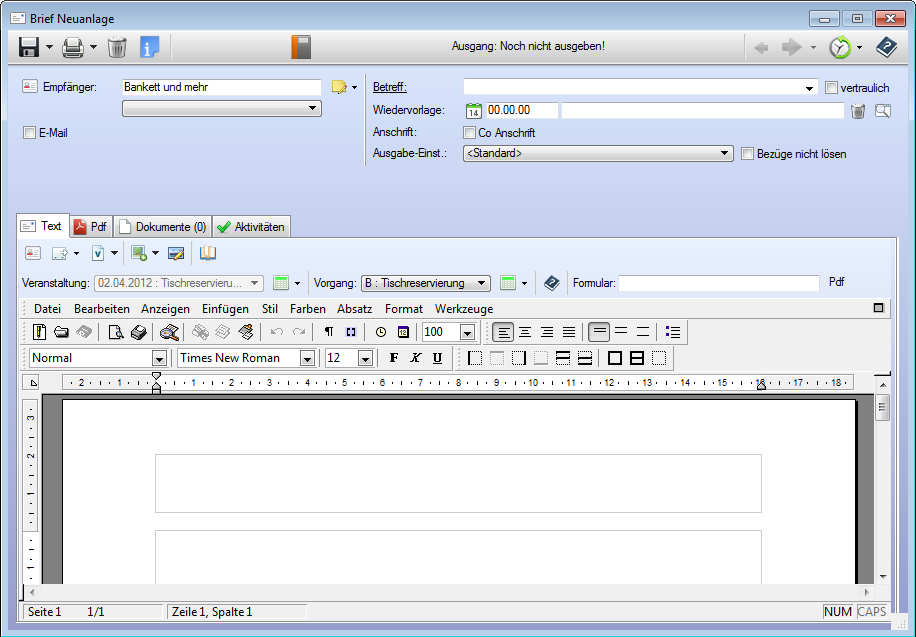The image size is (916, 637).
Task: Show paragraph marks with pilcrow icon
Action: pos(329,332)
